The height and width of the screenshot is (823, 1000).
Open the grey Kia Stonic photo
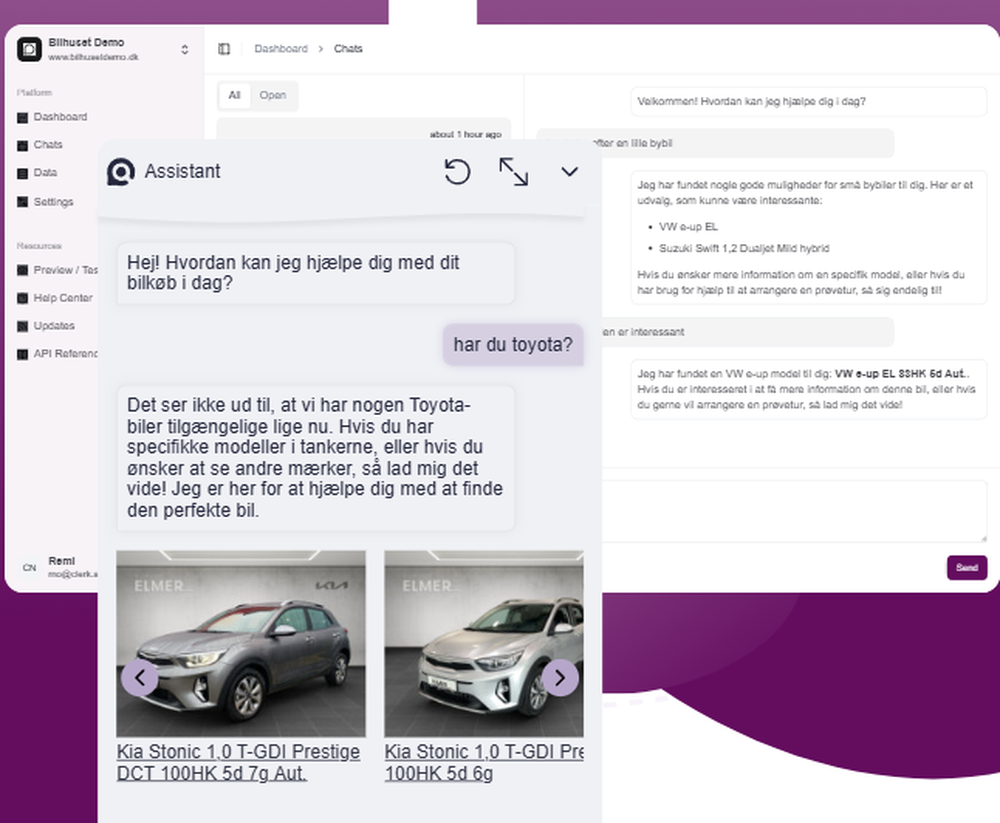[241, 644]
